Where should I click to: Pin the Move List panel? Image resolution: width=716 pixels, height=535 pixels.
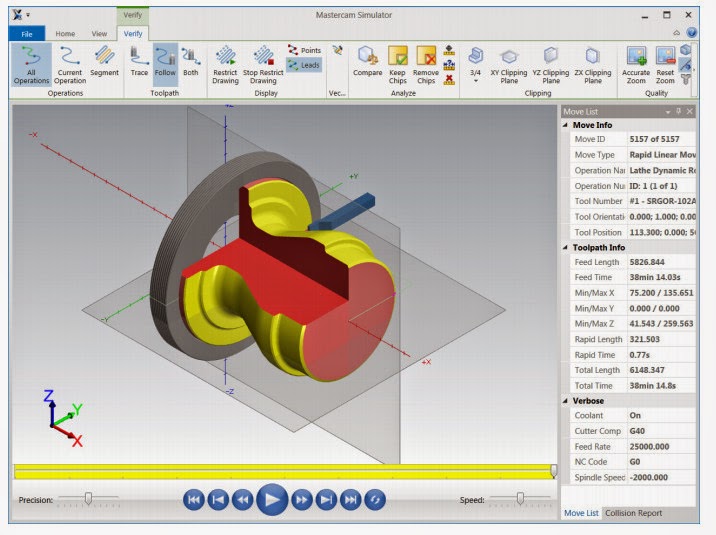679,111
